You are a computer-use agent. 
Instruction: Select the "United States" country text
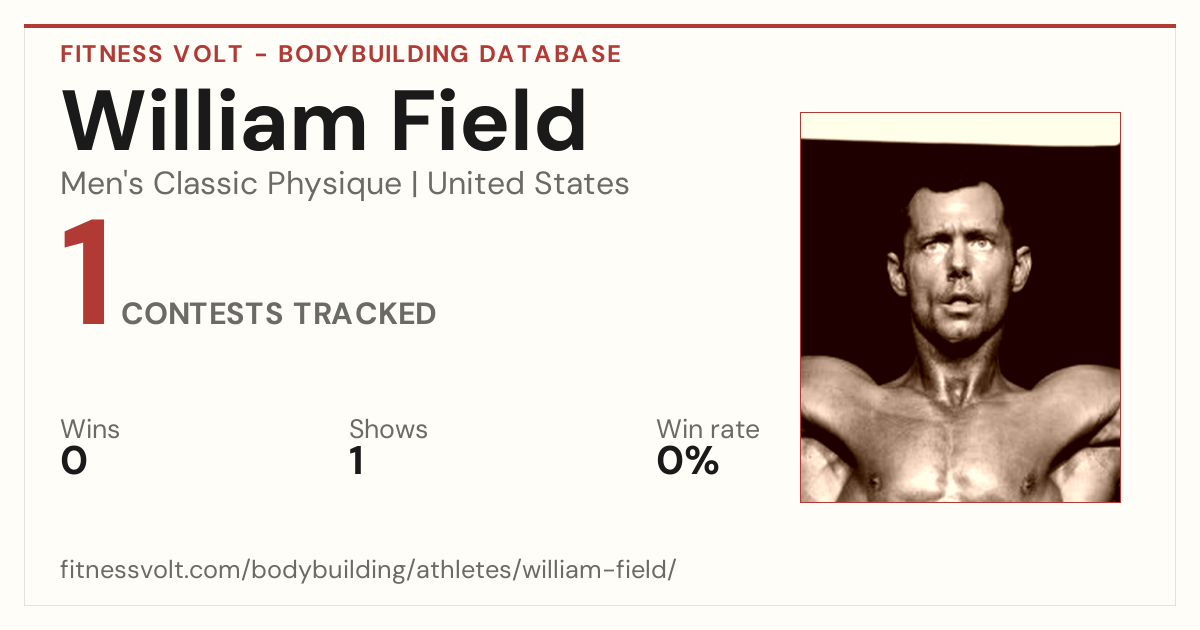point(528,184)
